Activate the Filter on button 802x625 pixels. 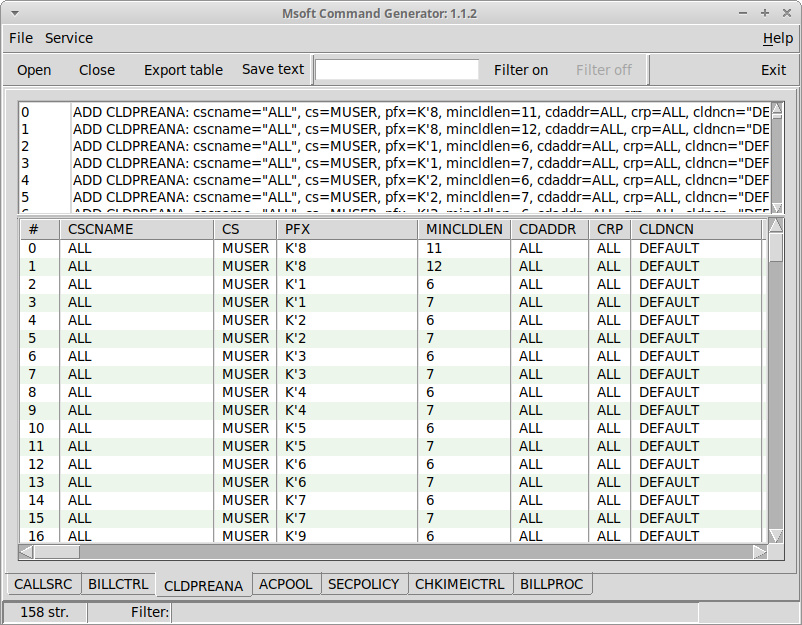tap(521, 70)
